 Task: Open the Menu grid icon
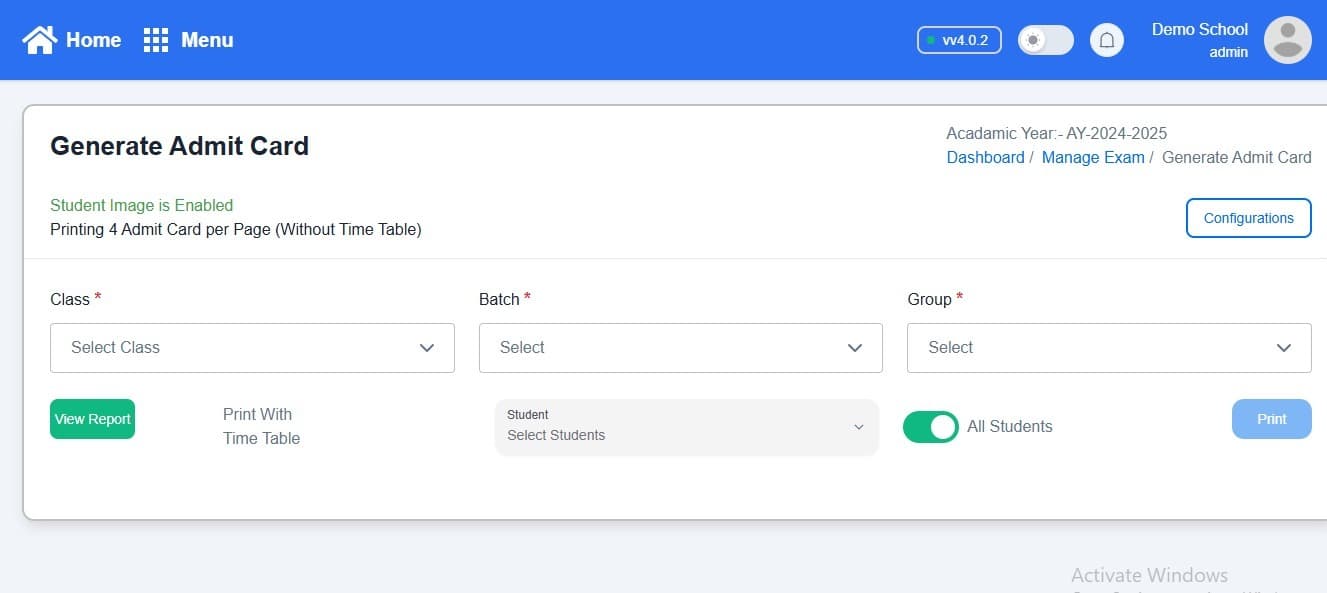(156, 40)
